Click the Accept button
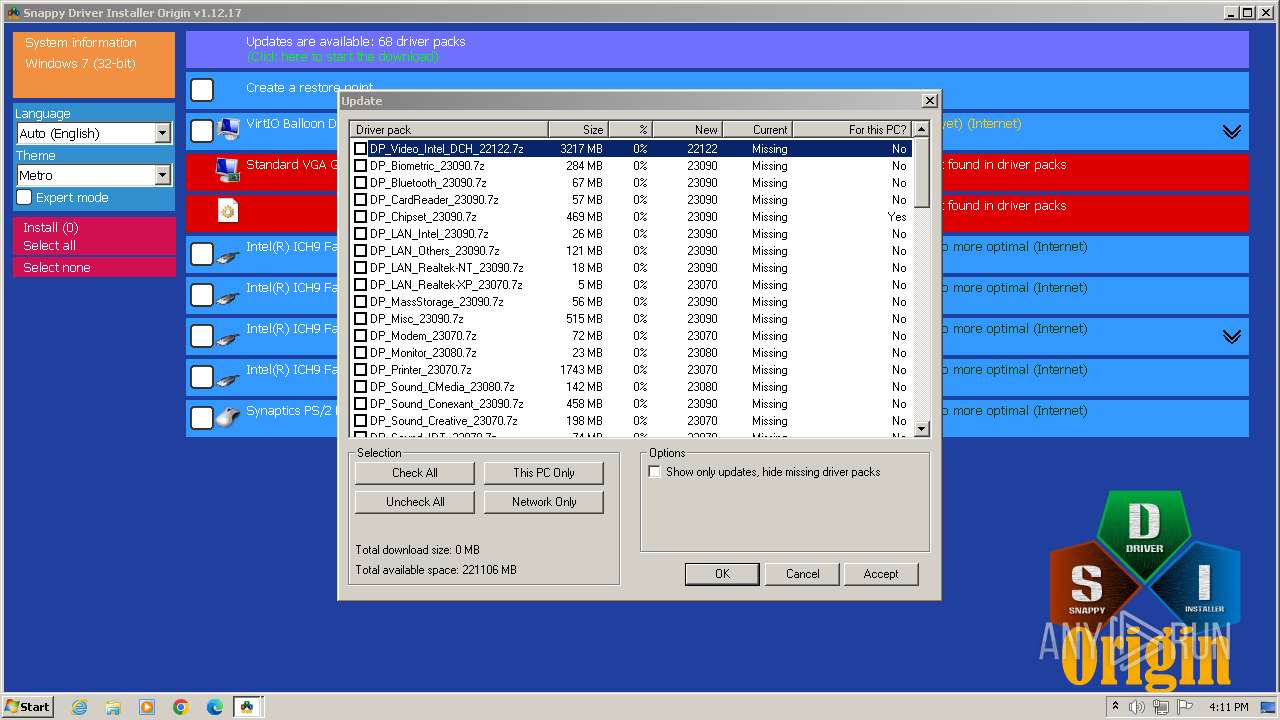1280x720 pixels. click(881, 574)
